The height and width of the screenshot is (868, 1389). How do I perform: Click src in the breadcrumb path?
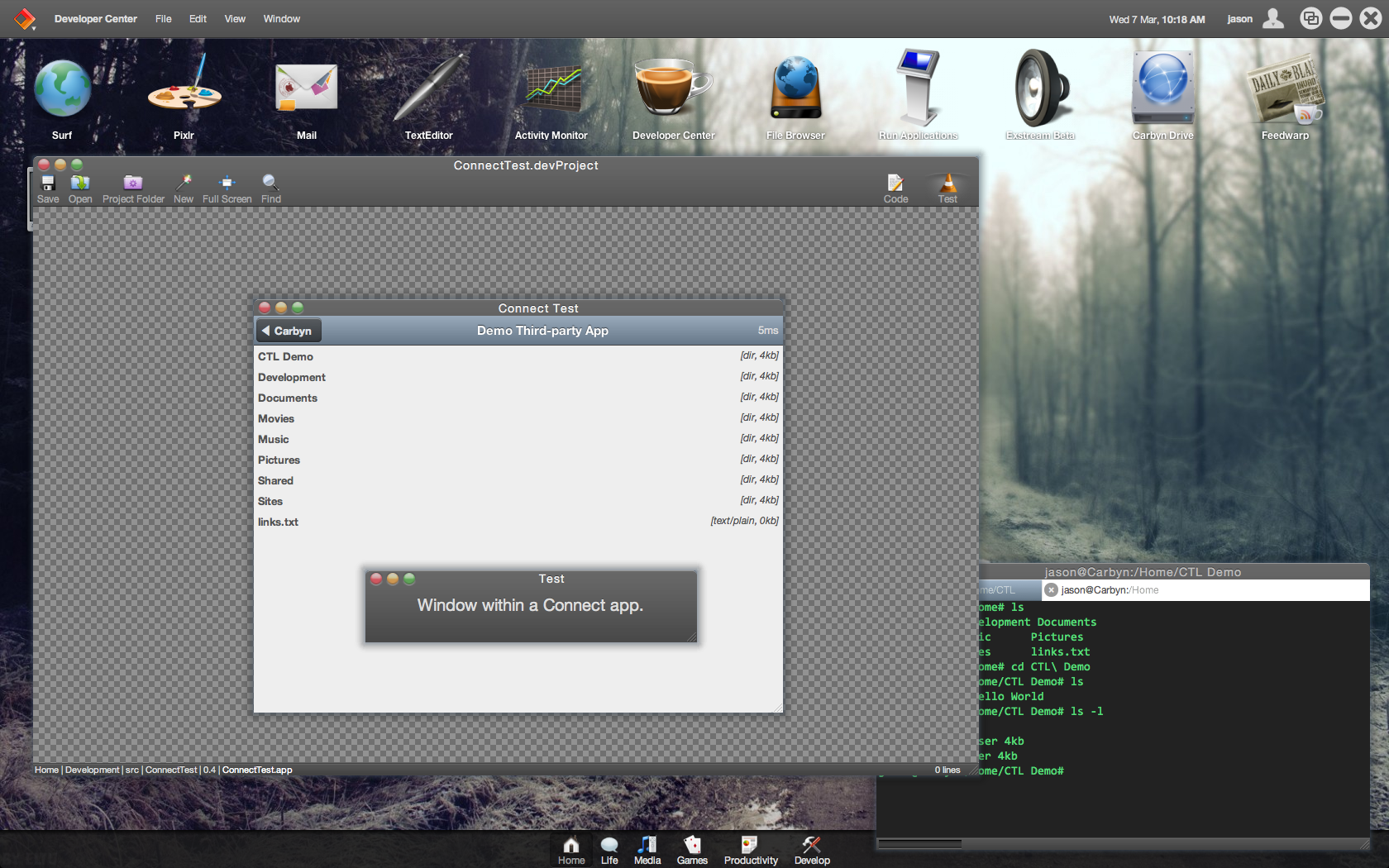[x=132, y=770]
